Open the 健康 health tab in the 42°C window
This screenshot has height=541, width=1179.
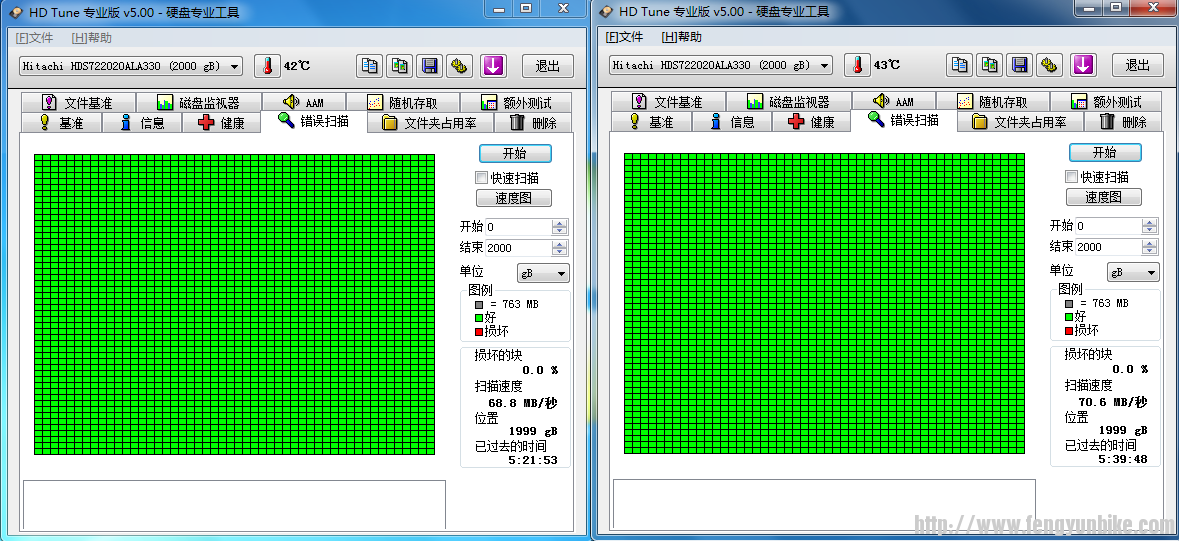click(x=221, y=122)
